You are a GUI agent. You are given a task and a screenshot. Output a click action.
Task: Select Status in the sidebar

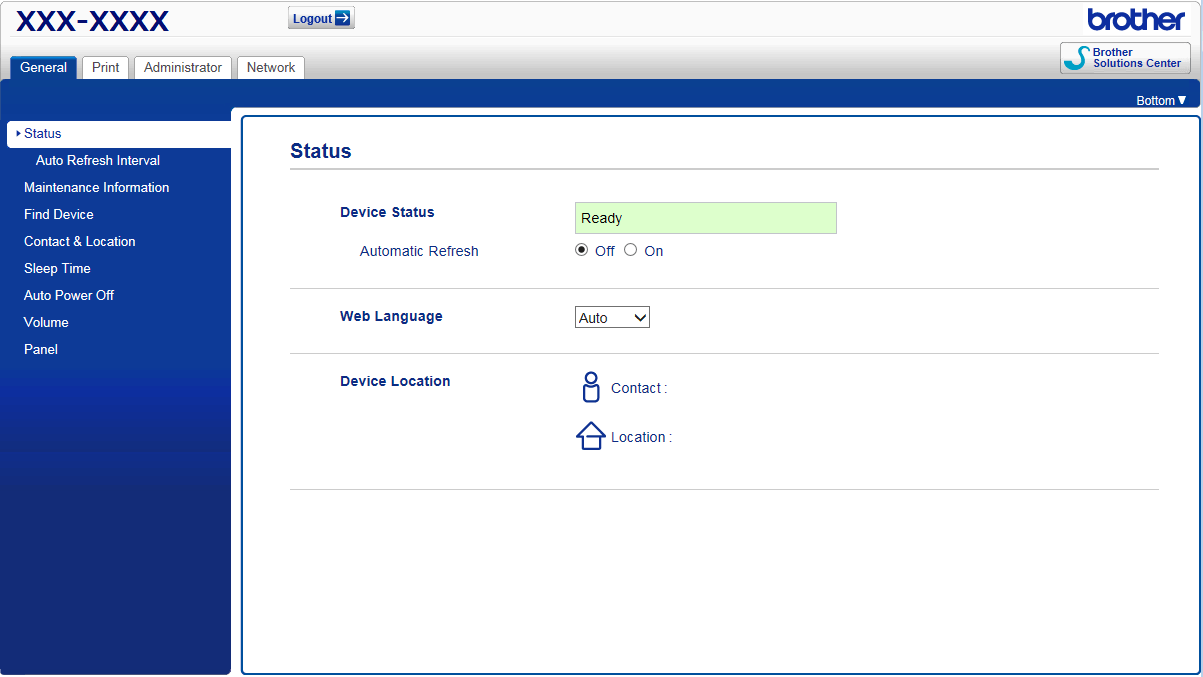click(119, 134)
